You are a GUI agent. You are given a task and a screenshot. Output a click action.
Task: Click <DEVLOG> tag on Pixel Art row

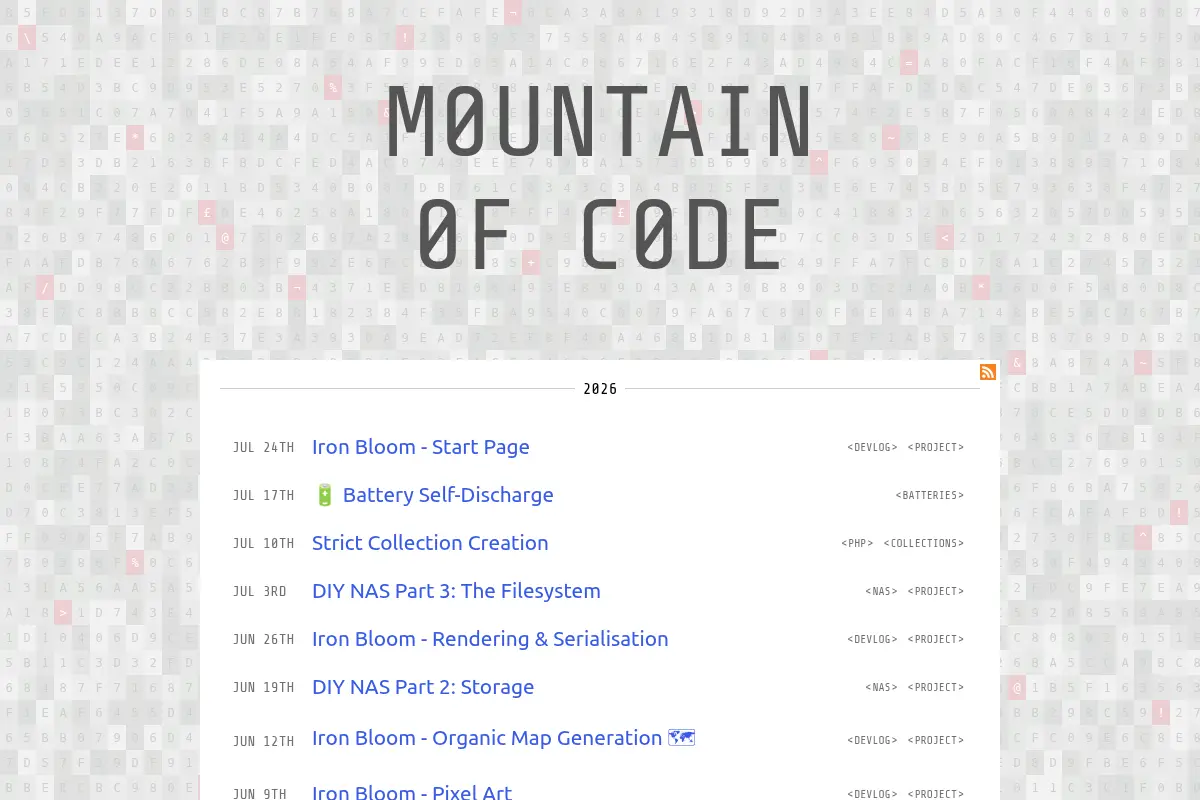tap(872, 794)
